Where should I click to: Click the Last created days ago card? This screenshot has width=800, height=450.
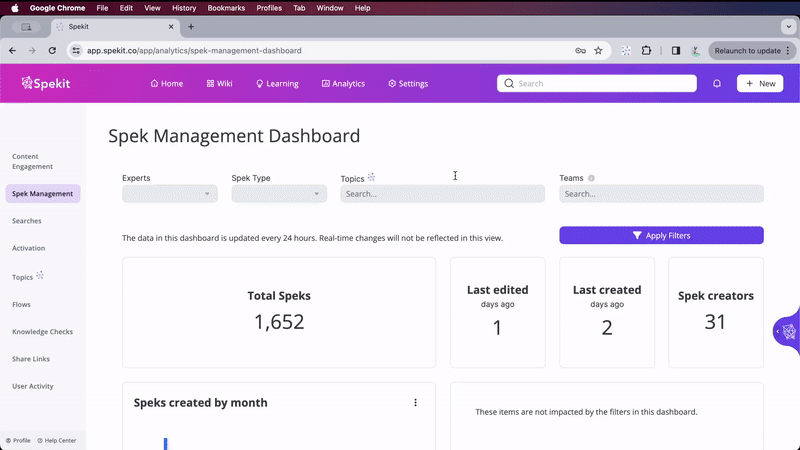pyautogui.click(x=607, y=312)
